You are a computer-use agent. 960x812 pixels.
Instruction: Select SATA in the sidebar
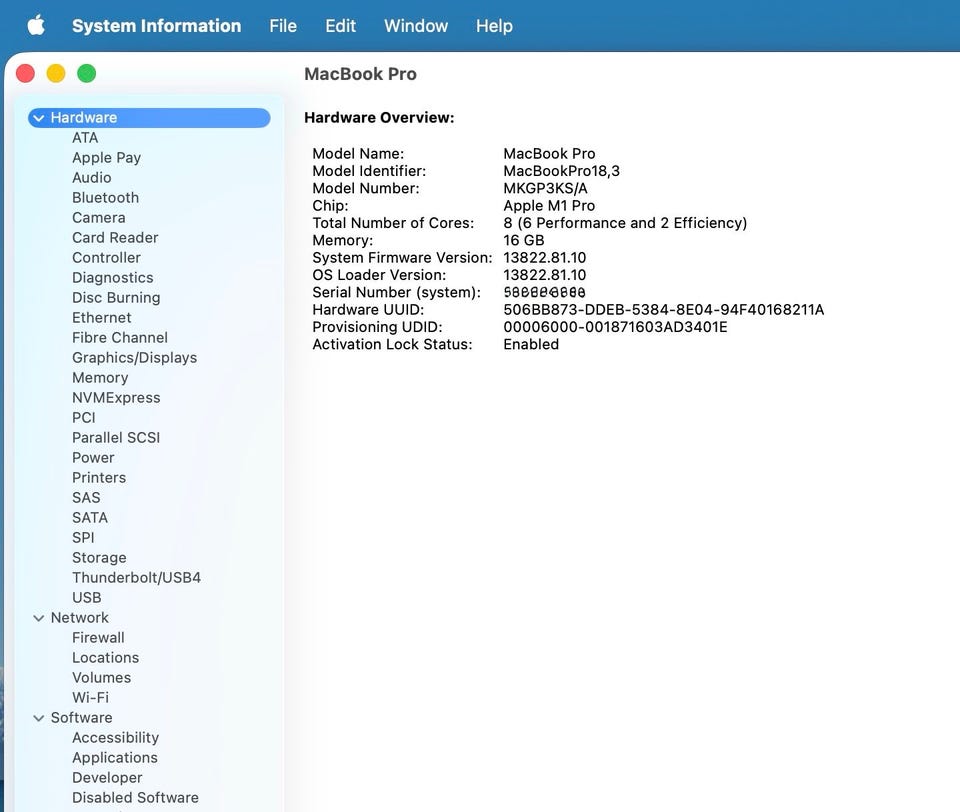point(90,517)
